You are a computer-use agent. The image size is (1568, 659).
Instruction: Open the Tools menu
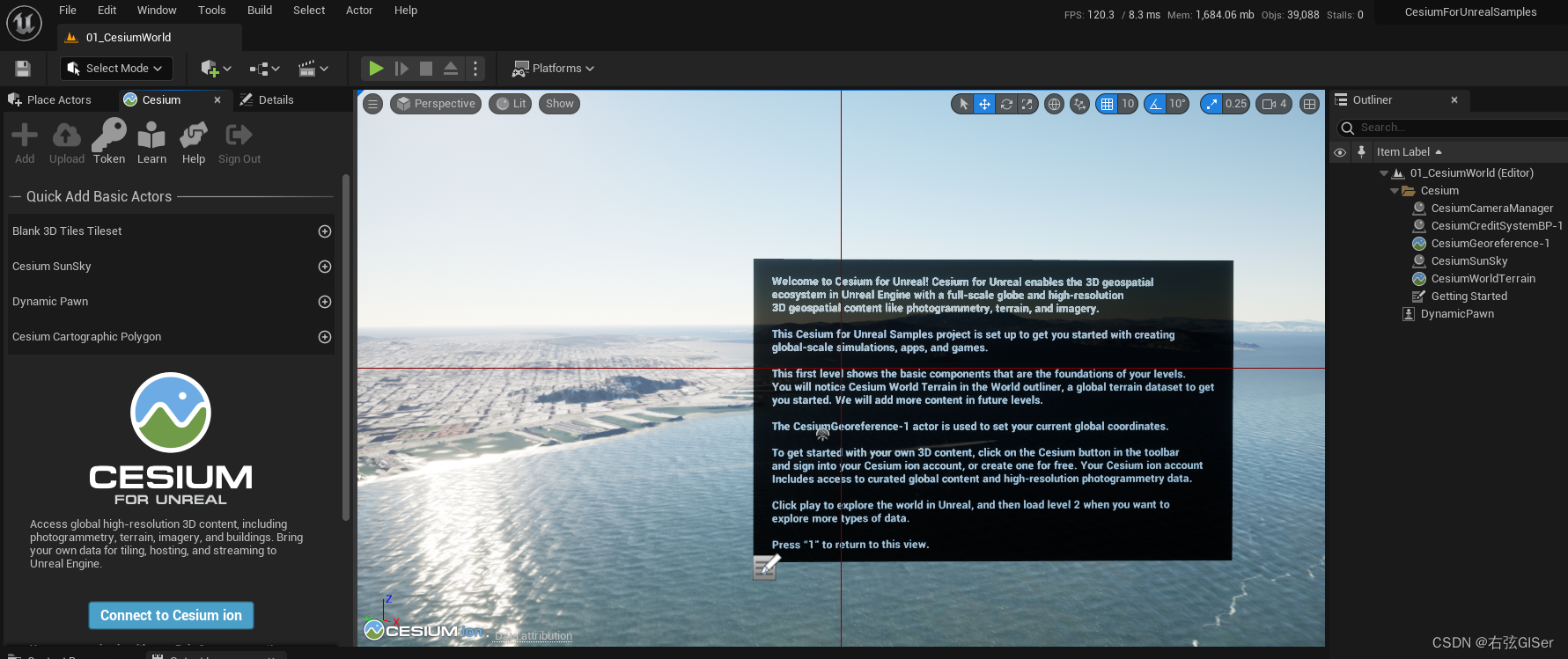[212, 11]
